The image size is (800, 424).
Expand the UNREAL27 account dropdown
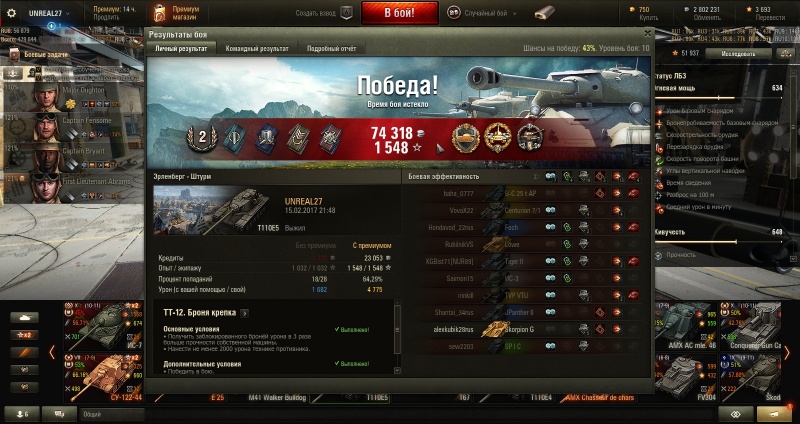[x=49, y=13]
